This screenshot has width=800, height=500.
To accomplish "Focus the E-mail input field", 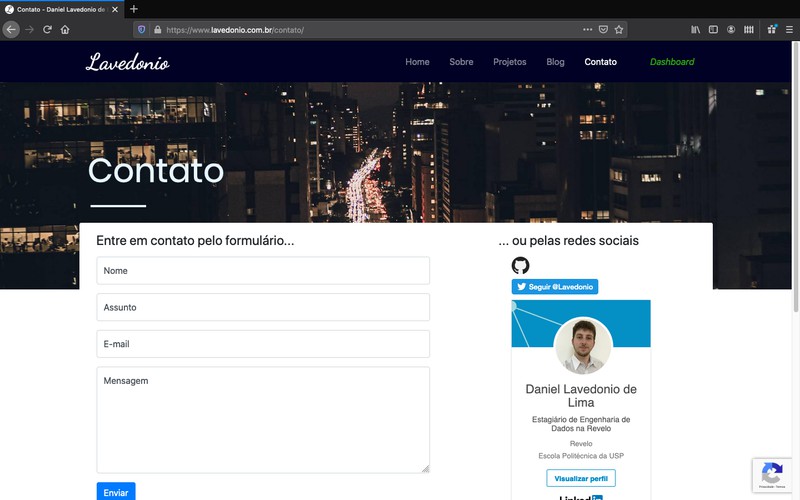I will pyautogui.click(x=263, y=344).
